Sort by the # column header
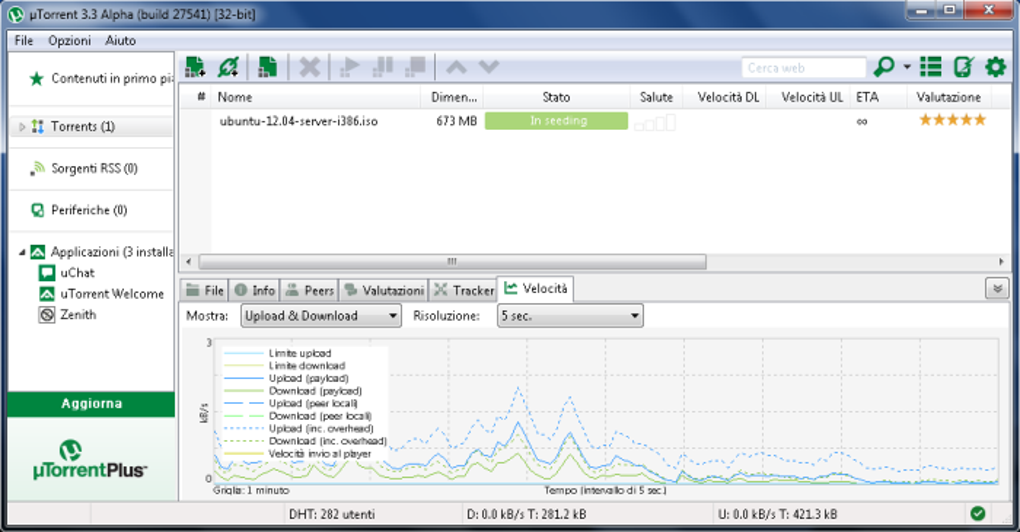 (201, 97)
